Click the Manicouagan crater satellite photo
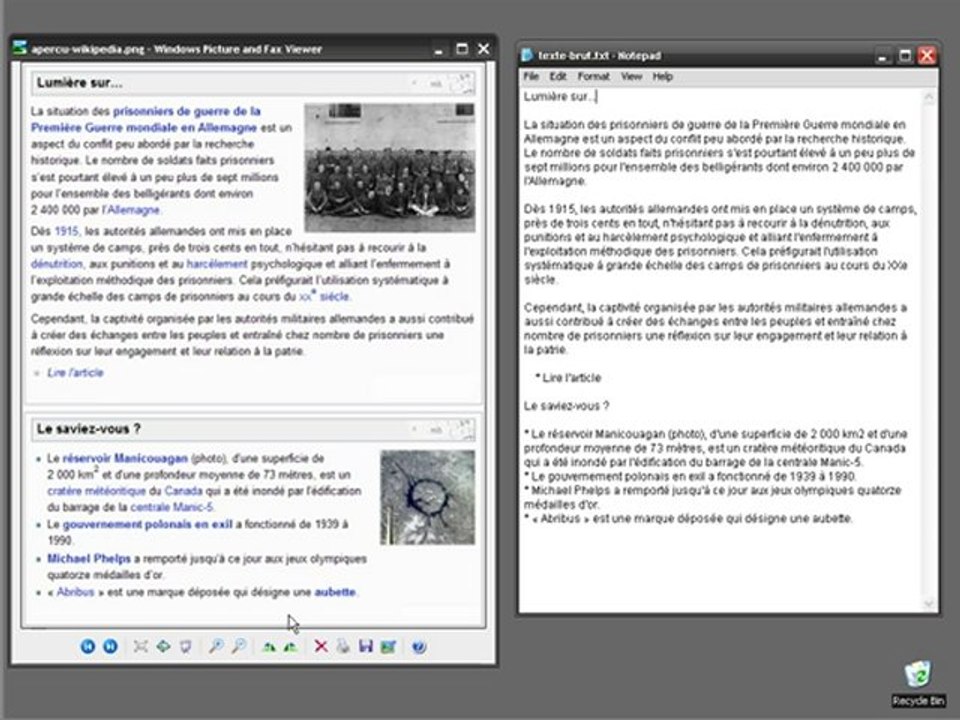960x720 pixels. click(x=427, y=497)
